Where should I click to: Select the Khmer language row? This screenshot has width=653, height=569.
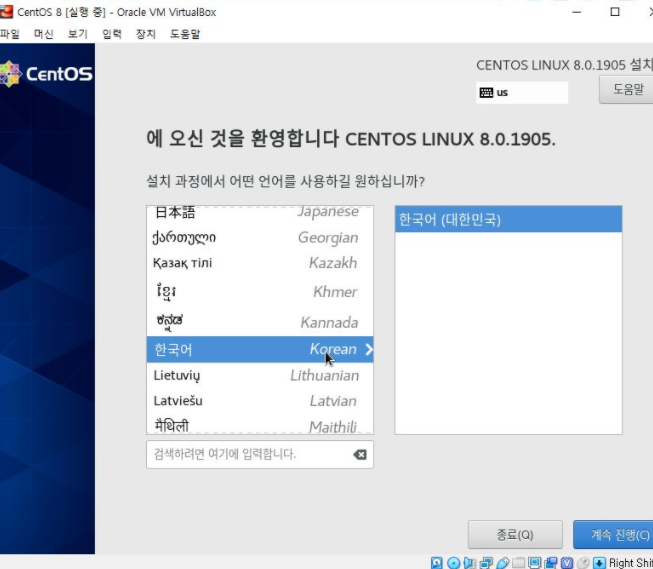tap(260, 292)
